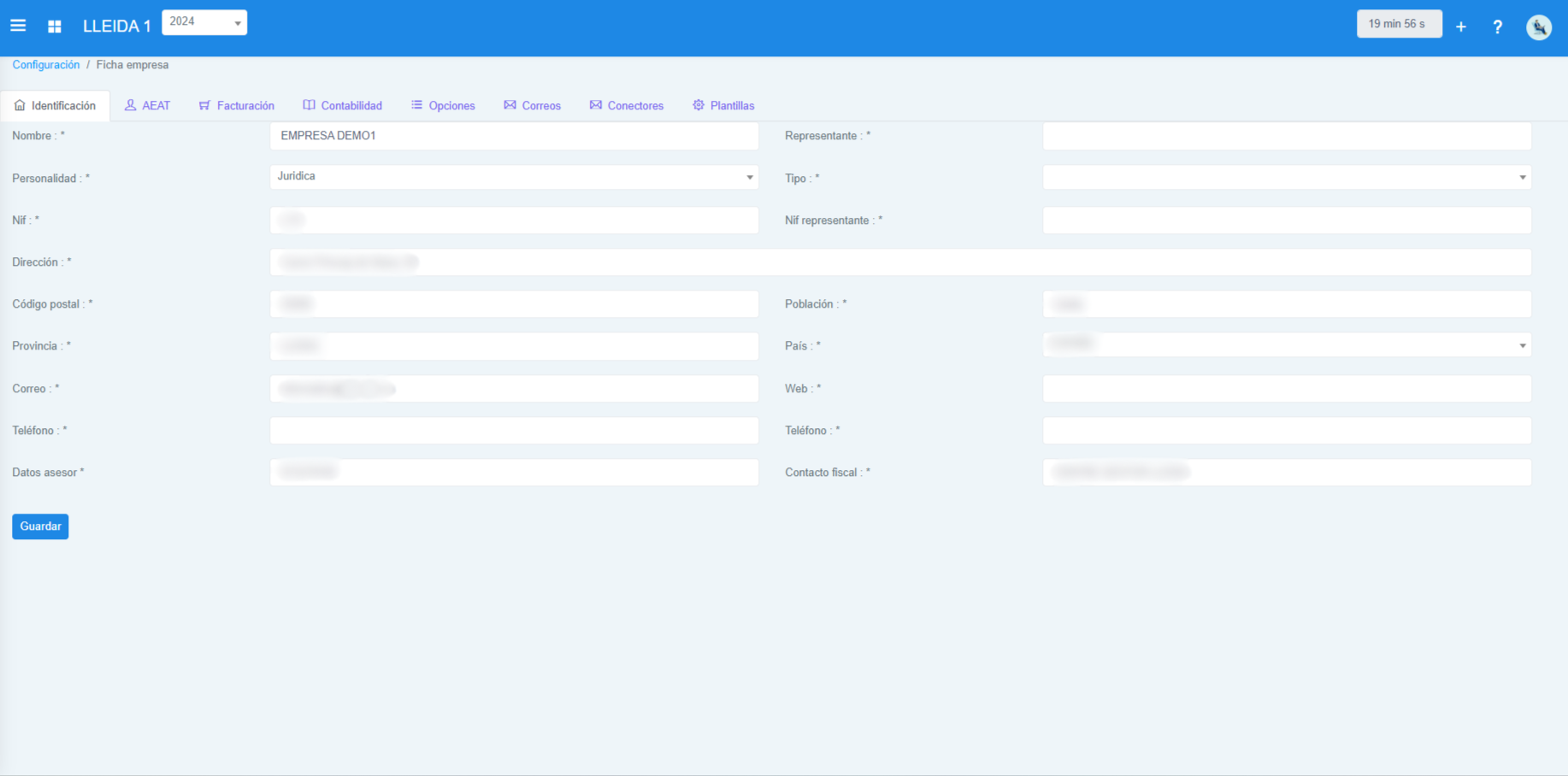Expand the Tipo dropdown

[x=1286, y=178]
